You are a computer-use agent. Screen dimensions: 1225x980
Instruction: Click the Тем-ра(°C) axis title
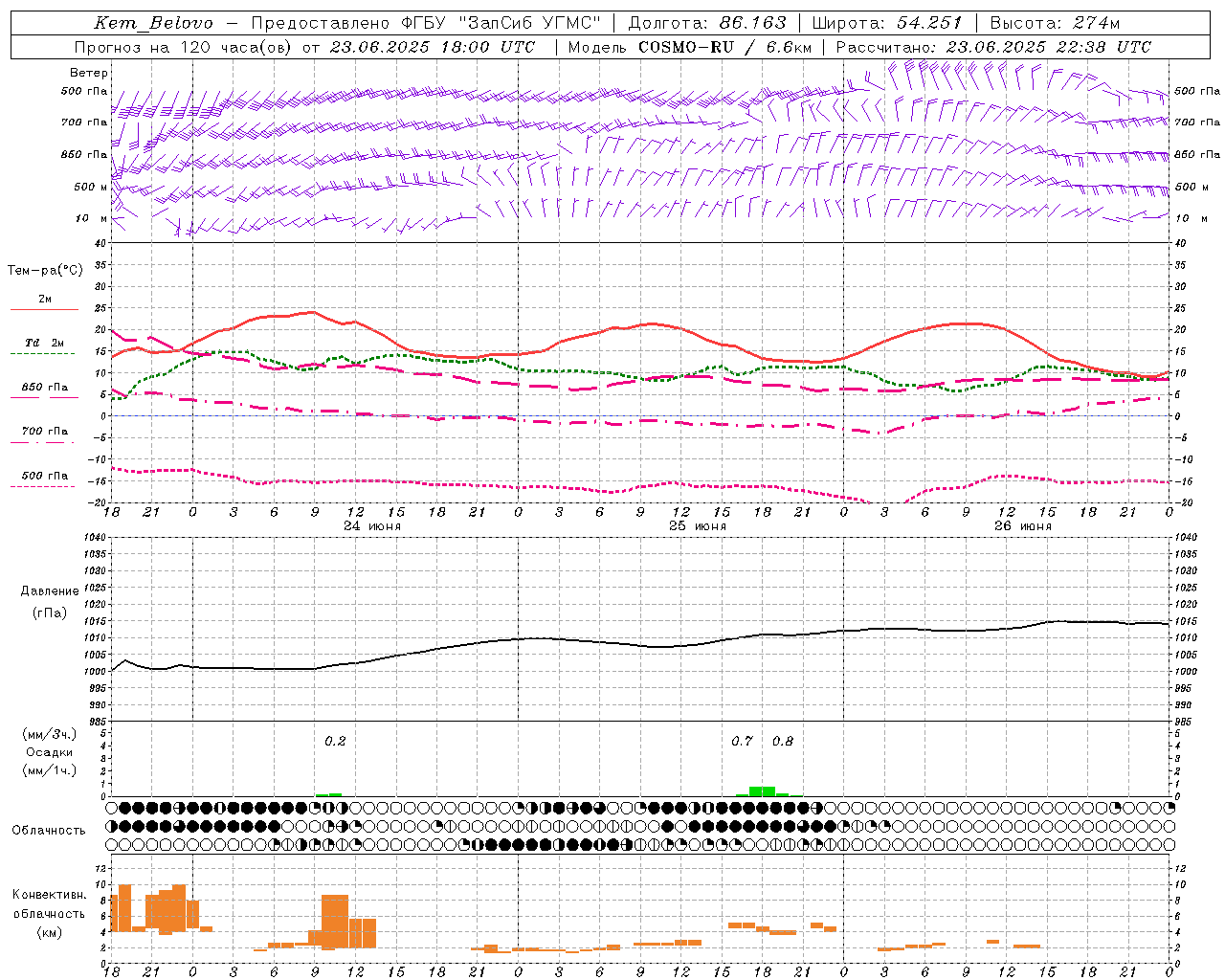click(45, 271)
